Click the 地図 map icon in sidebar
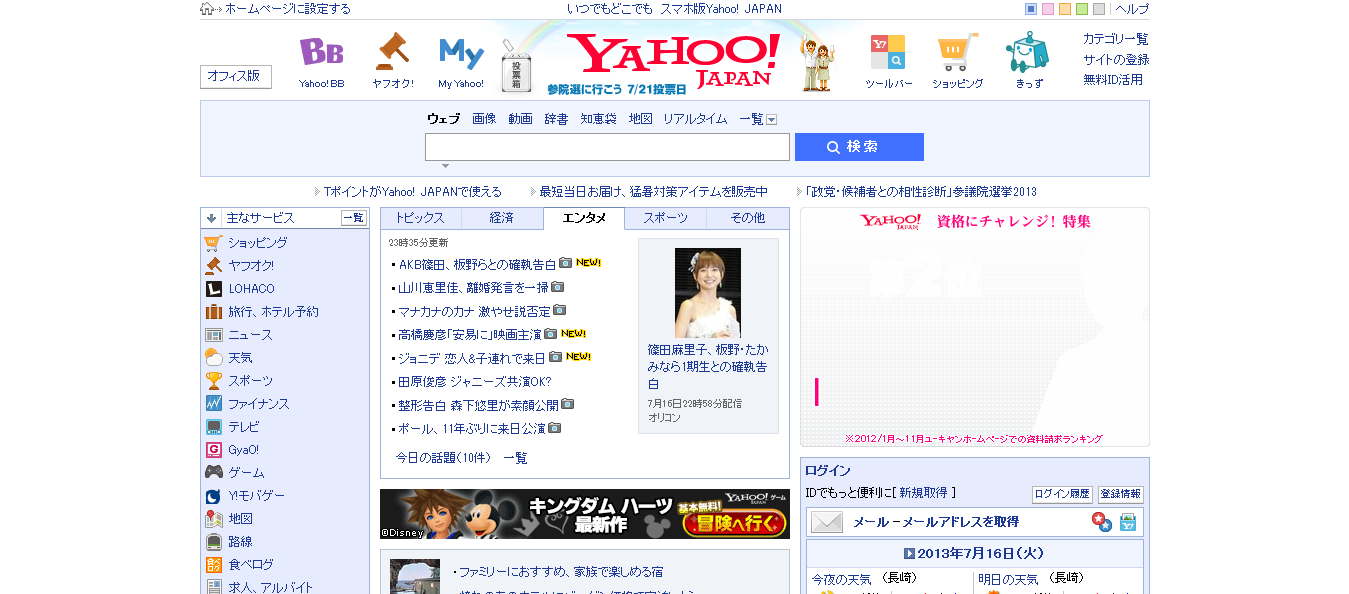This screenshot has width=1349, height=594. click(x=213, y=519)
